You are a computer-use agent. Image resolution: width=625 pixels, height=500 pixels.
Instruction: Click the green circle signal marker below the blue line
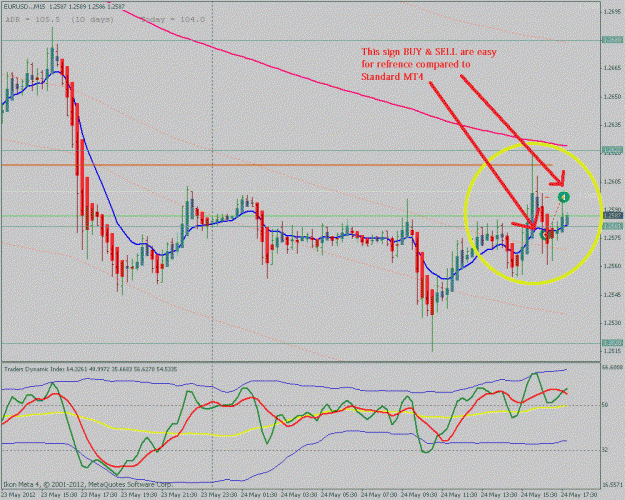545,235
